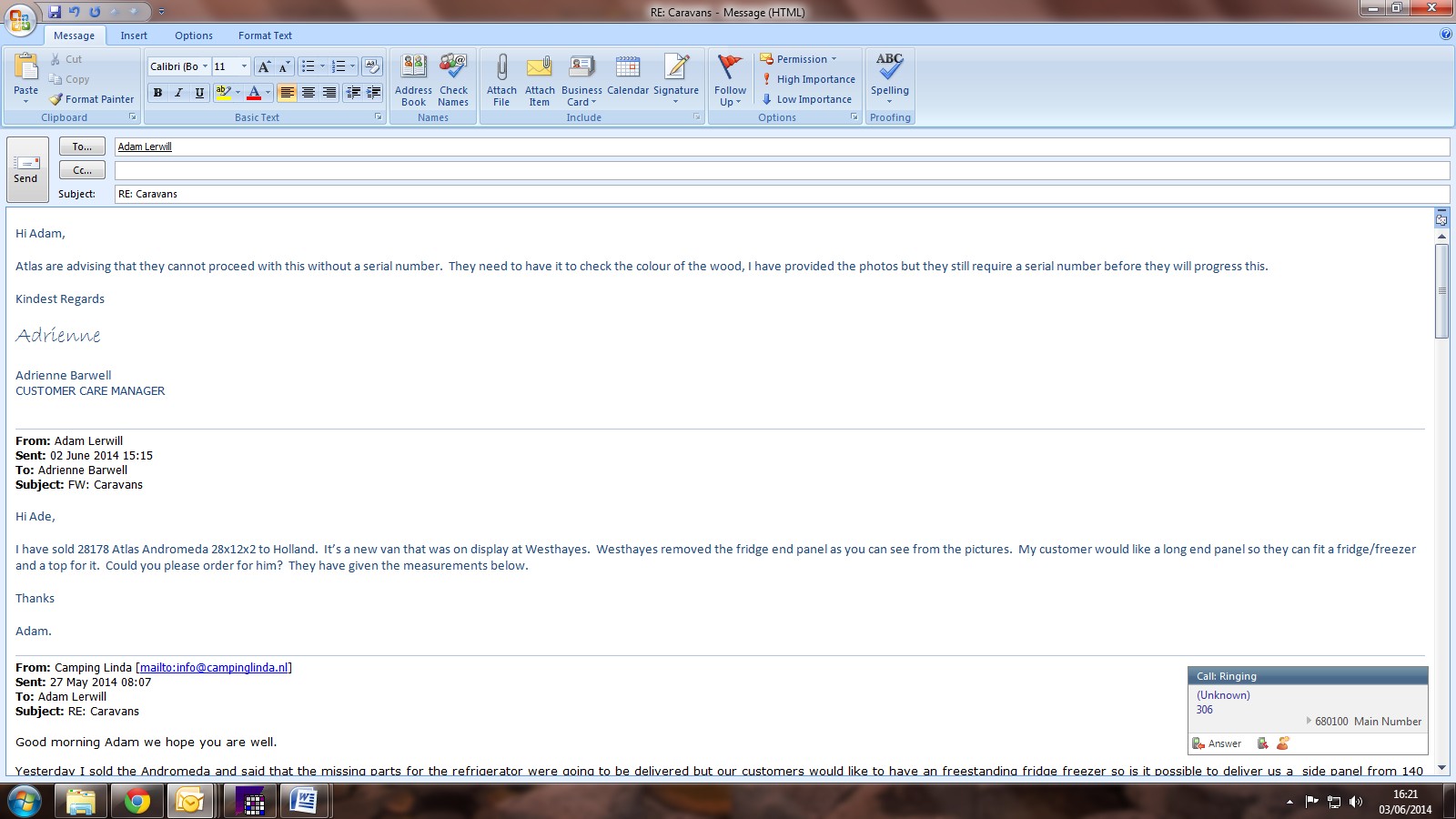Center the paragraph text
The width and height of the screenshot is (1456, 819).
(x=308, y=92)
